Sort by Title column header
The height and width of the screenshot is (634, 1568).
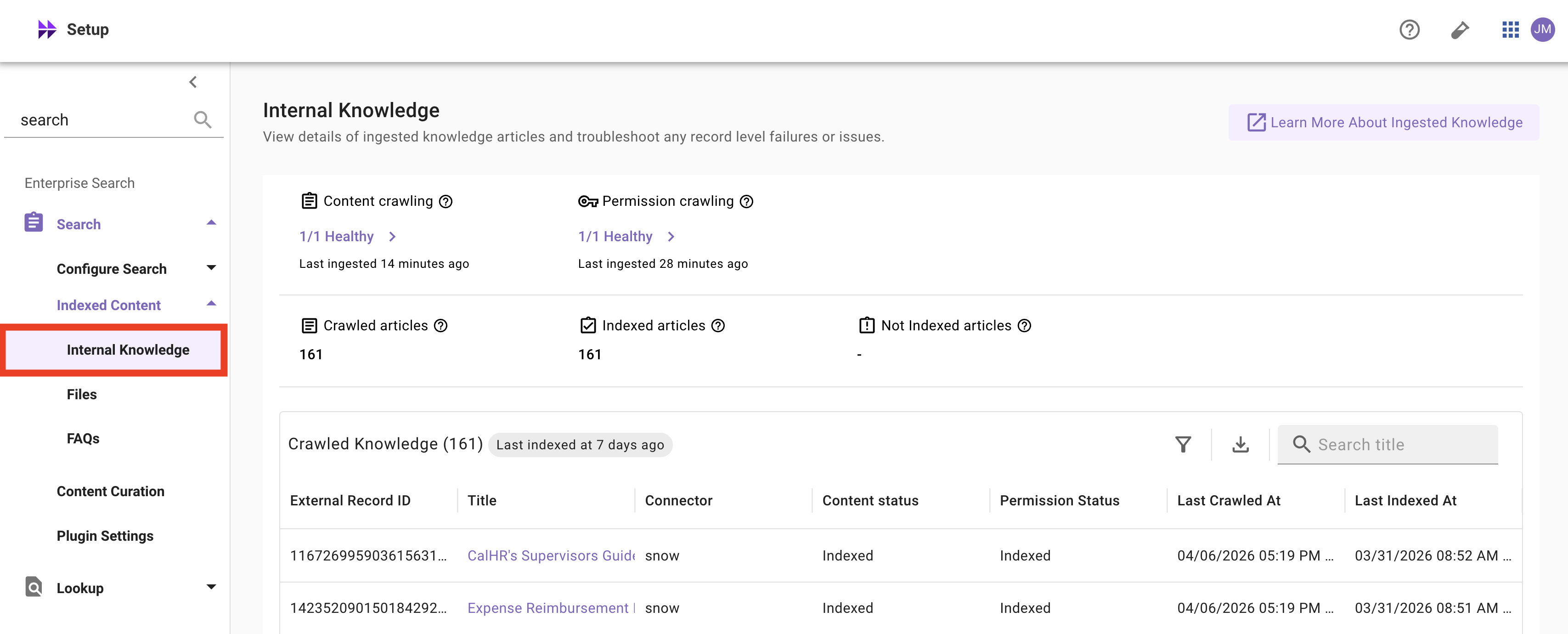(481, 501)
